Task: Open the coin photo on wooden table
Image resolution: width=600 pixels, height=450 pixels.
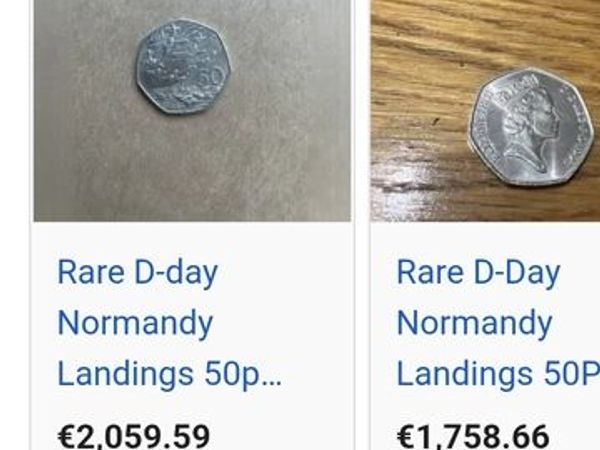Action: [x=485, y=111]
